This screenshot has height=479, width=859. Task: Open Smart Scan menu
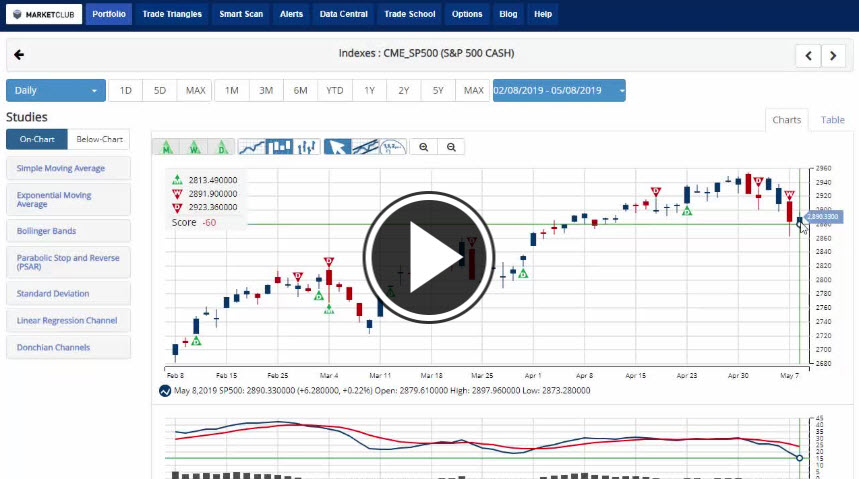pos(241,14)
